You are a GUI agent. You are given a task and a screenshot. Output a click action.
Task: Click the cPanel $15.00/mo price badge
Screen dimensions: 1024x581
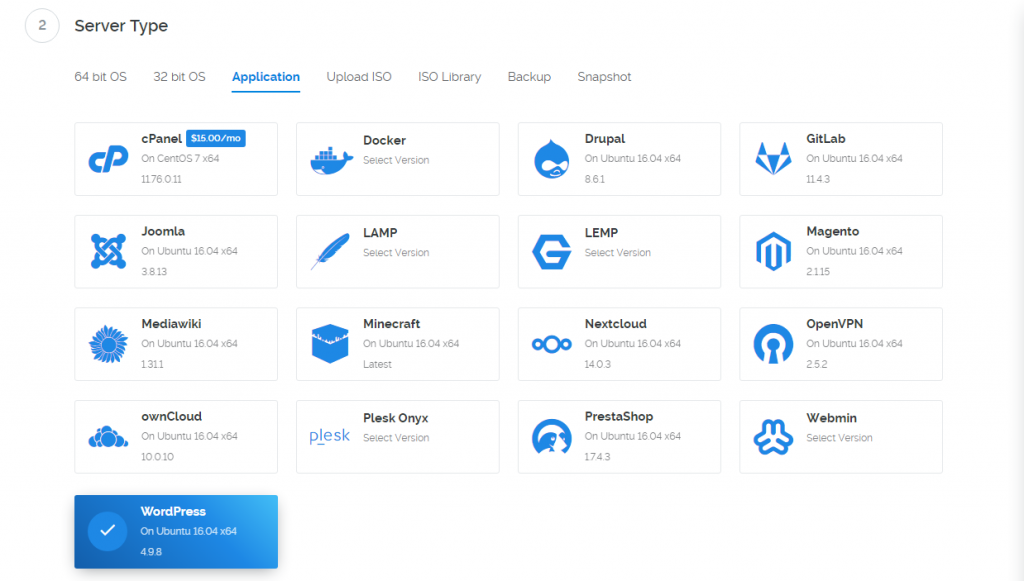click(x=216, y=138)
